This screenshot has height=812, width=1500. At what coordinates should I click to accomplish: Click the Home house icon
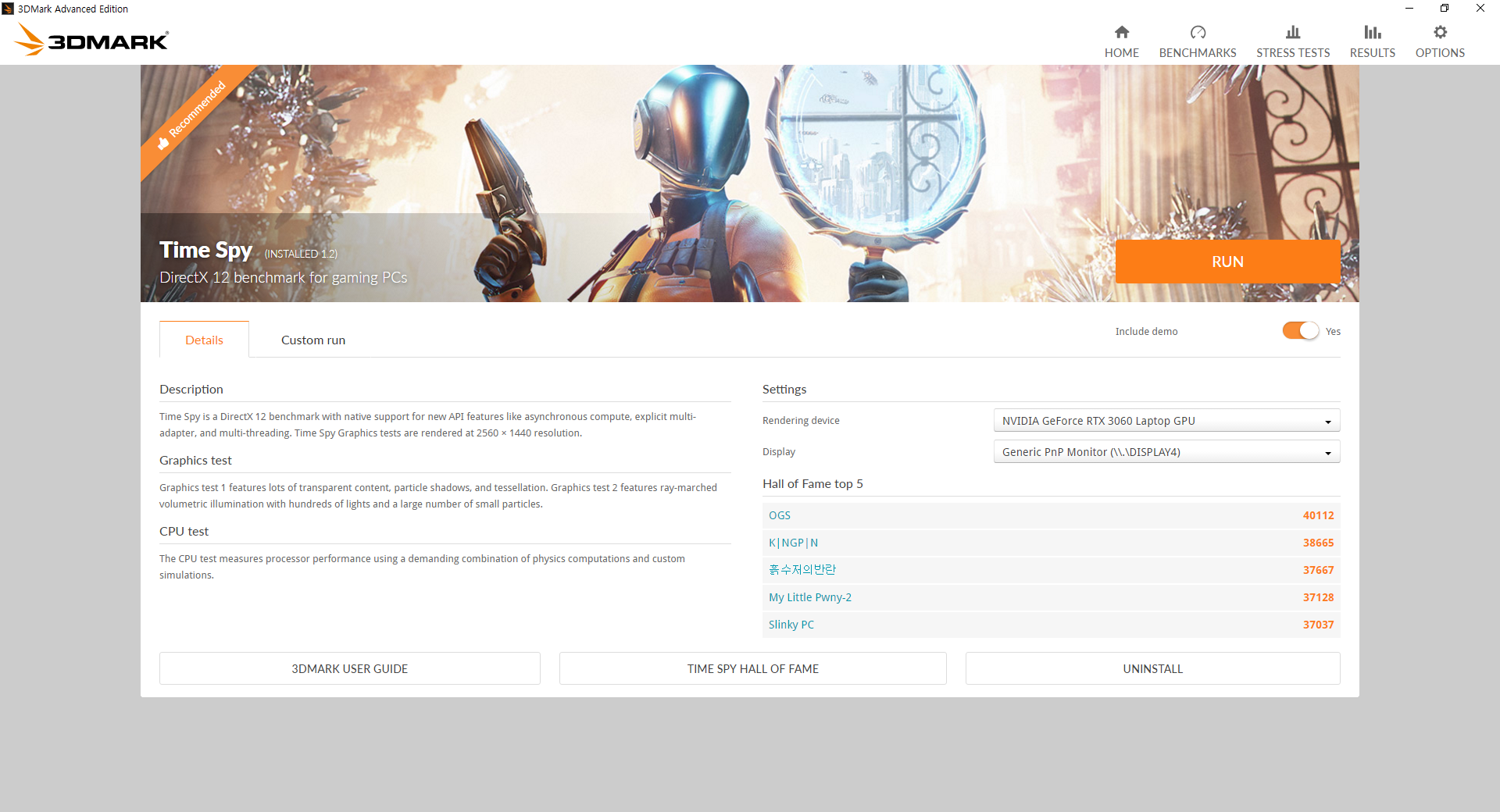pos(1121,32)
